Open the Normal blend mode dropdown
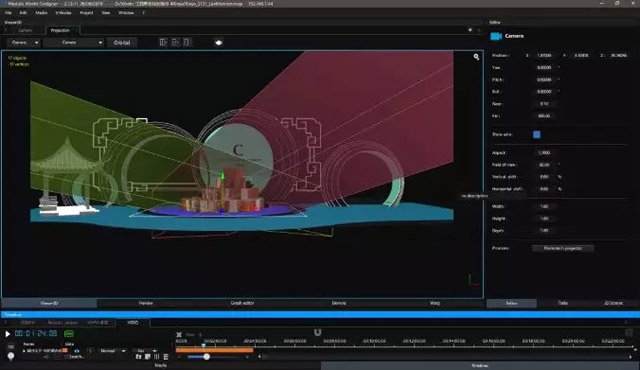The image size is (640, 370). tap(112, 351)
